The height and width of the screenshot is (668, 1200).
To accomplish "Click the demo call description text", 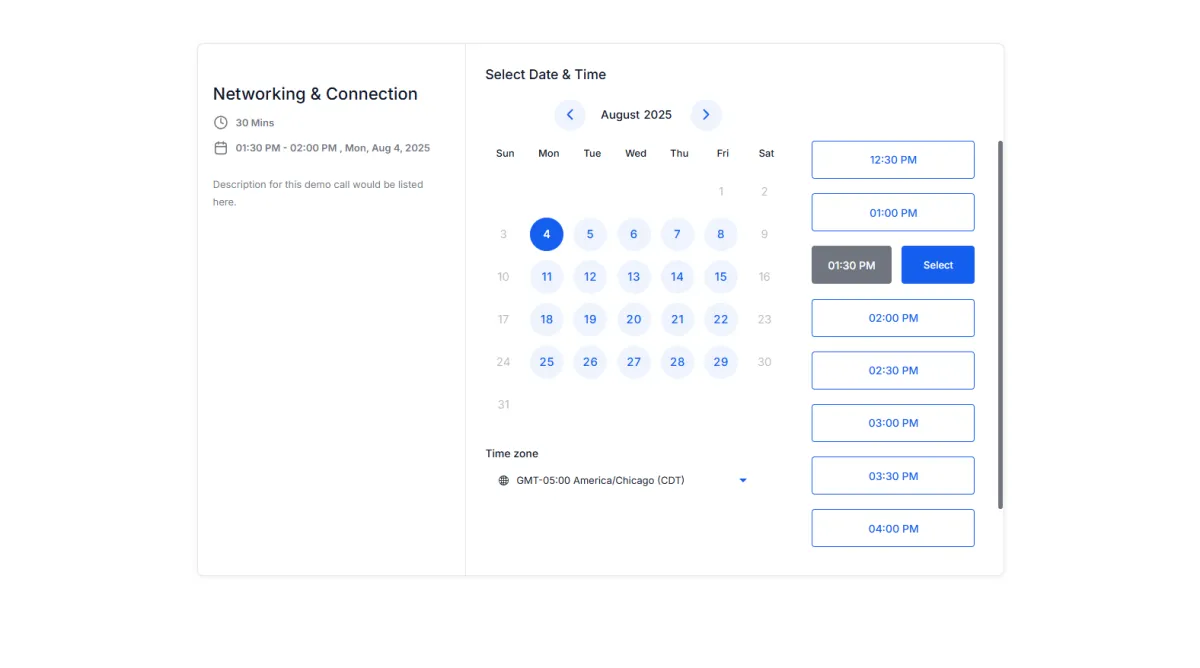I will pos(318,193).
